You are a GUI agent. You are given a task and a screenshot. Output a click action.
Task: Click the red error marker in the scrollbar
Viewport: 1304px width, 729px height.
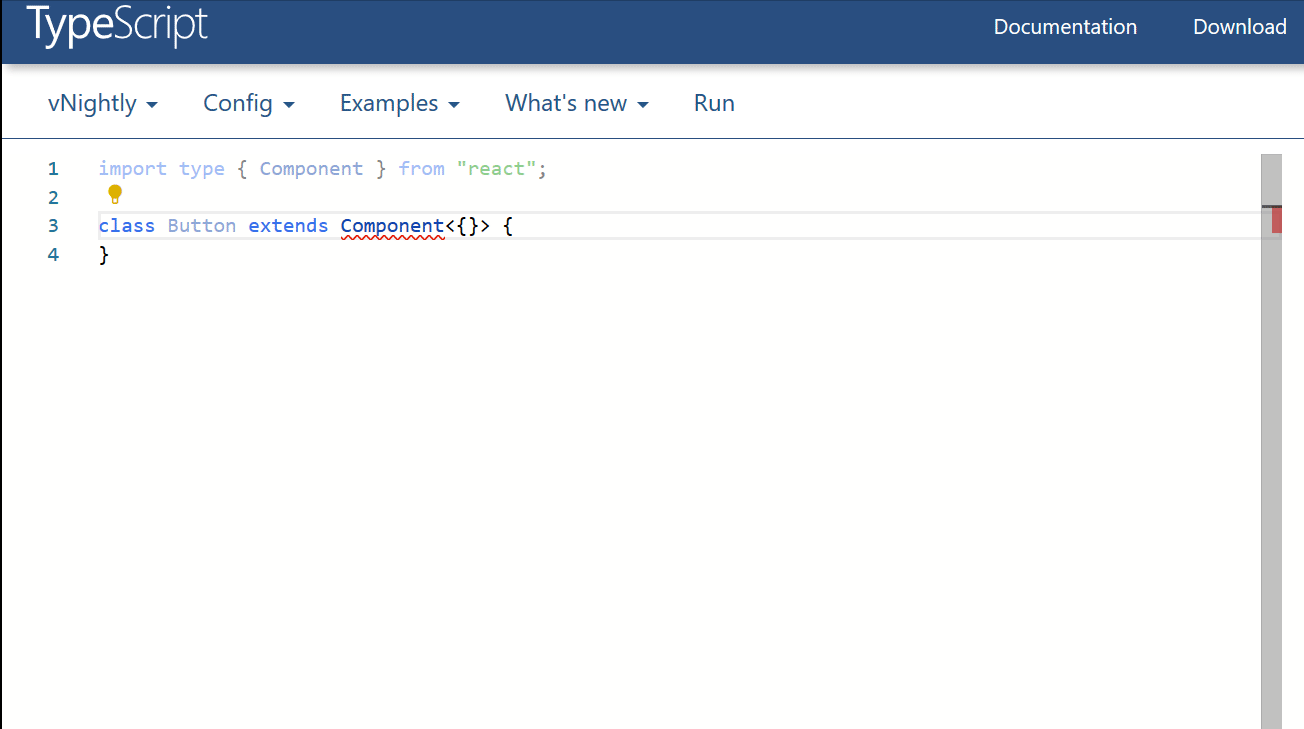[x=1277, y=221]
